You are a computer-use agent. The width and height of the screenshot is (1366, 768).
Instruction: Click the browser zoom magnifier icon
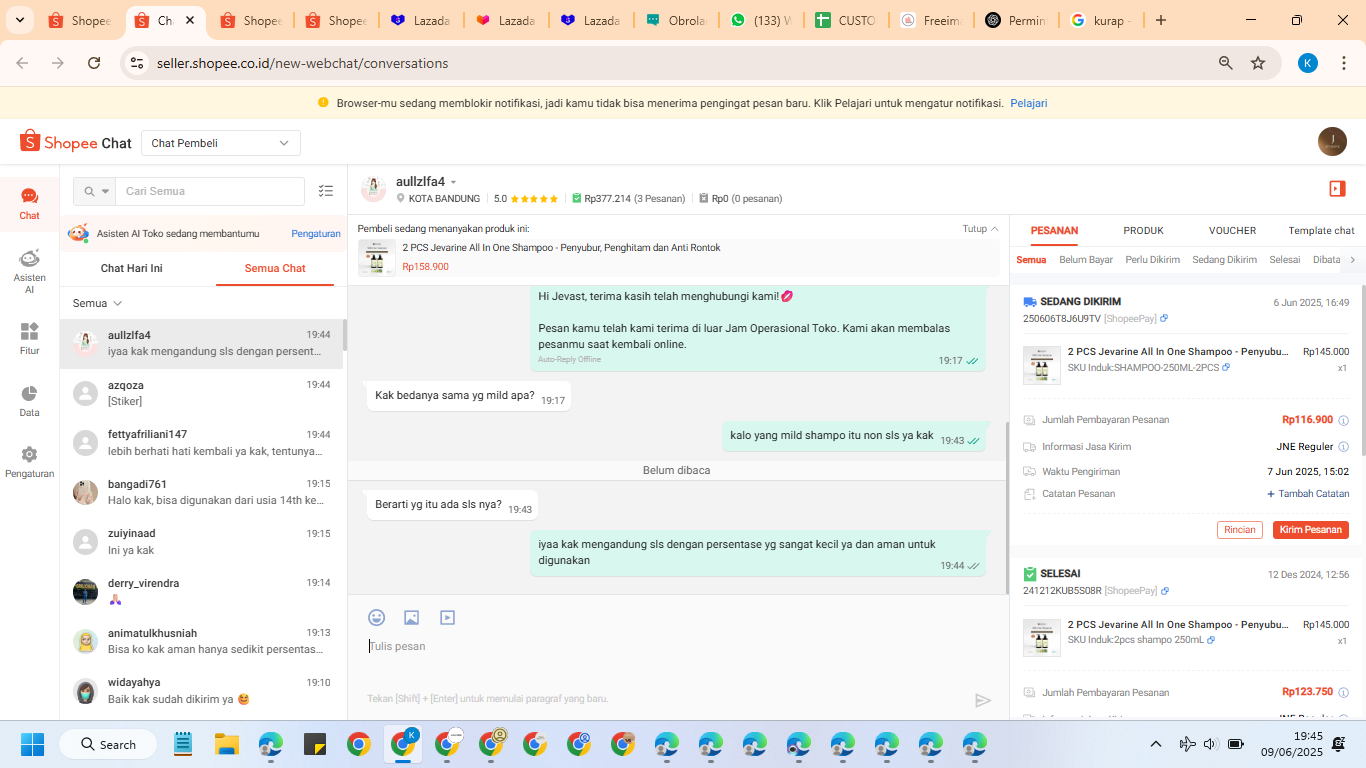1225,63
